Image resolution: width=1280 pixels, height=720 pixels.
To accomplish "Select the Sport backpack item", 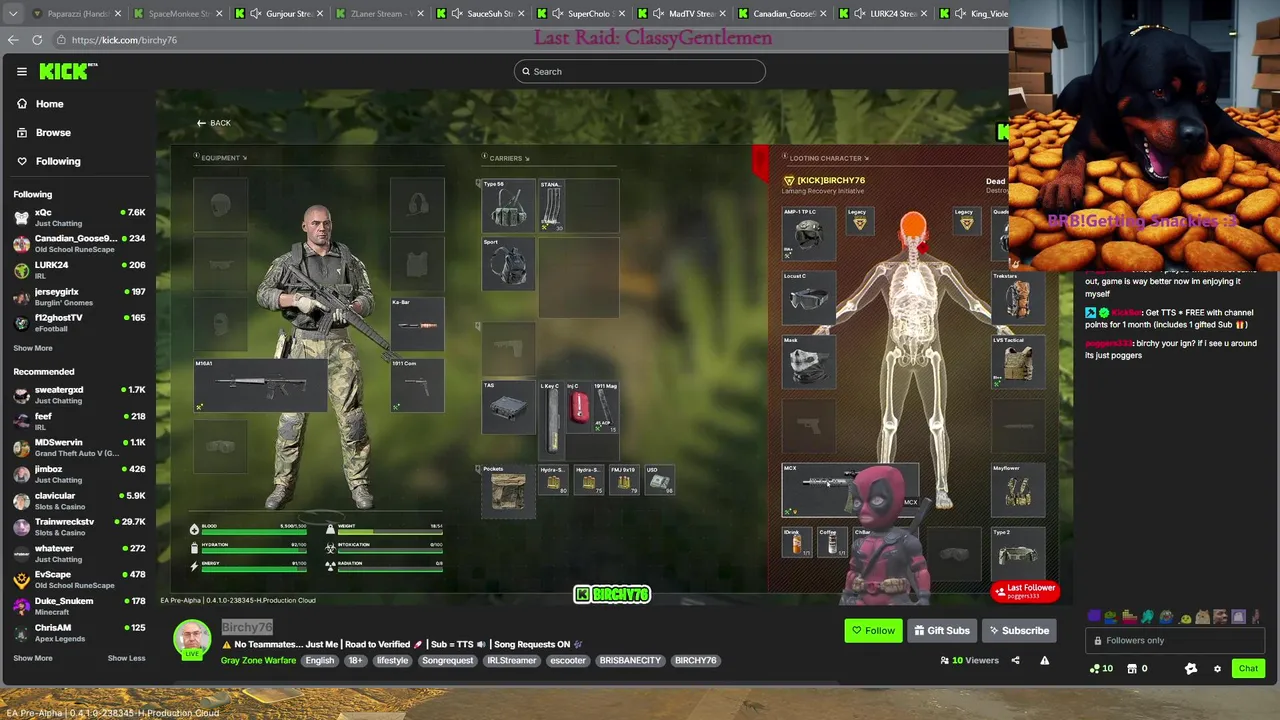I will pos(508,264).
